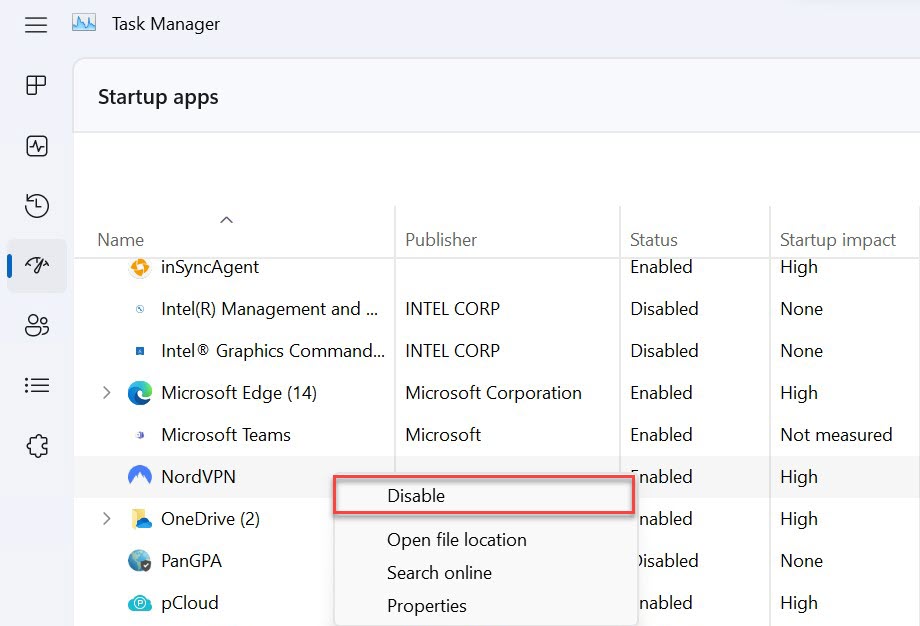Select the Microsoft Teams name
This screenshot has width=920, height=626.
[226, 435]
